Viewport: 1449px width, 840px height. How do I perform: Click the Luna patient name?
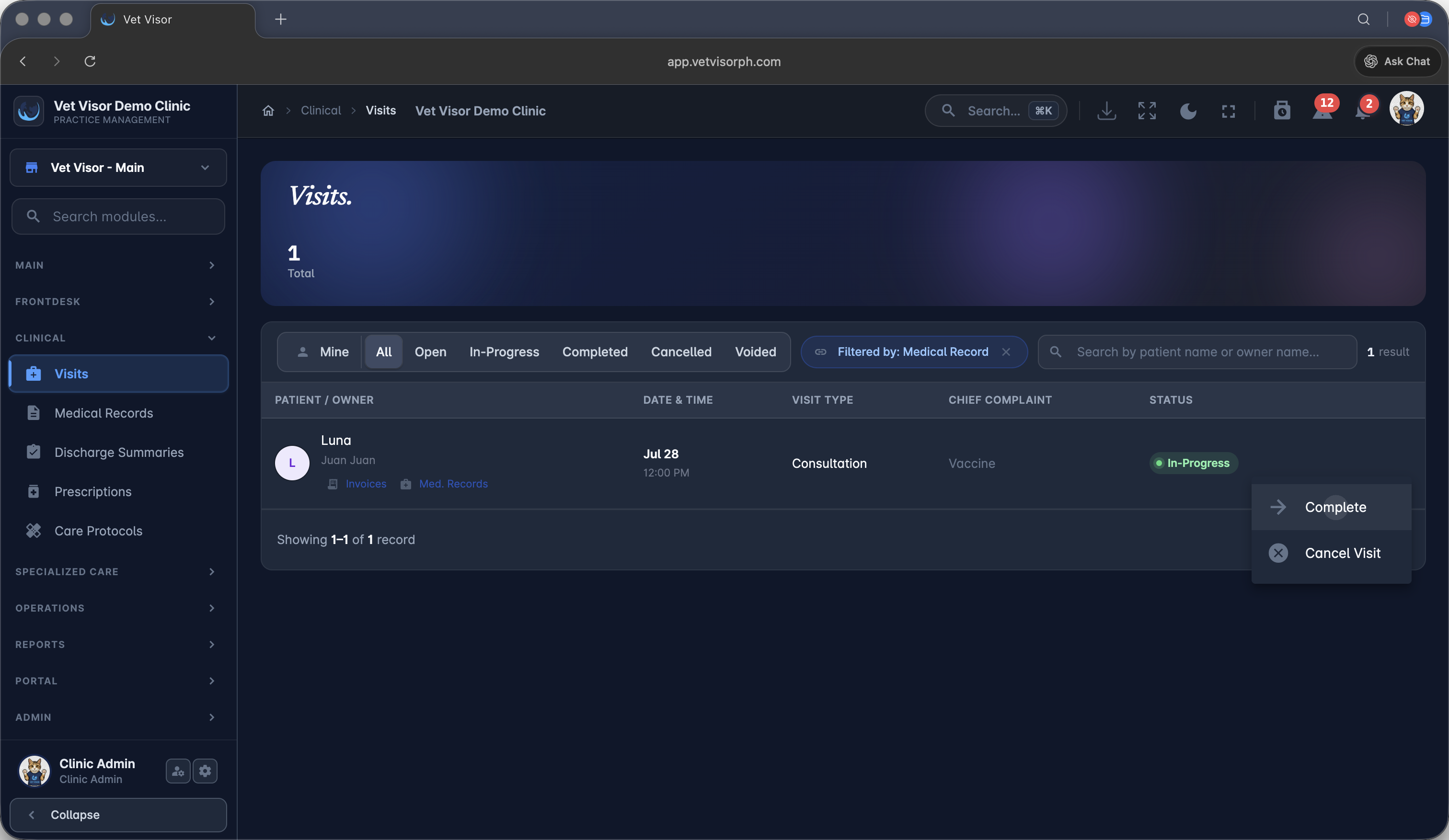pyautogui.click(x=336, y=440)
